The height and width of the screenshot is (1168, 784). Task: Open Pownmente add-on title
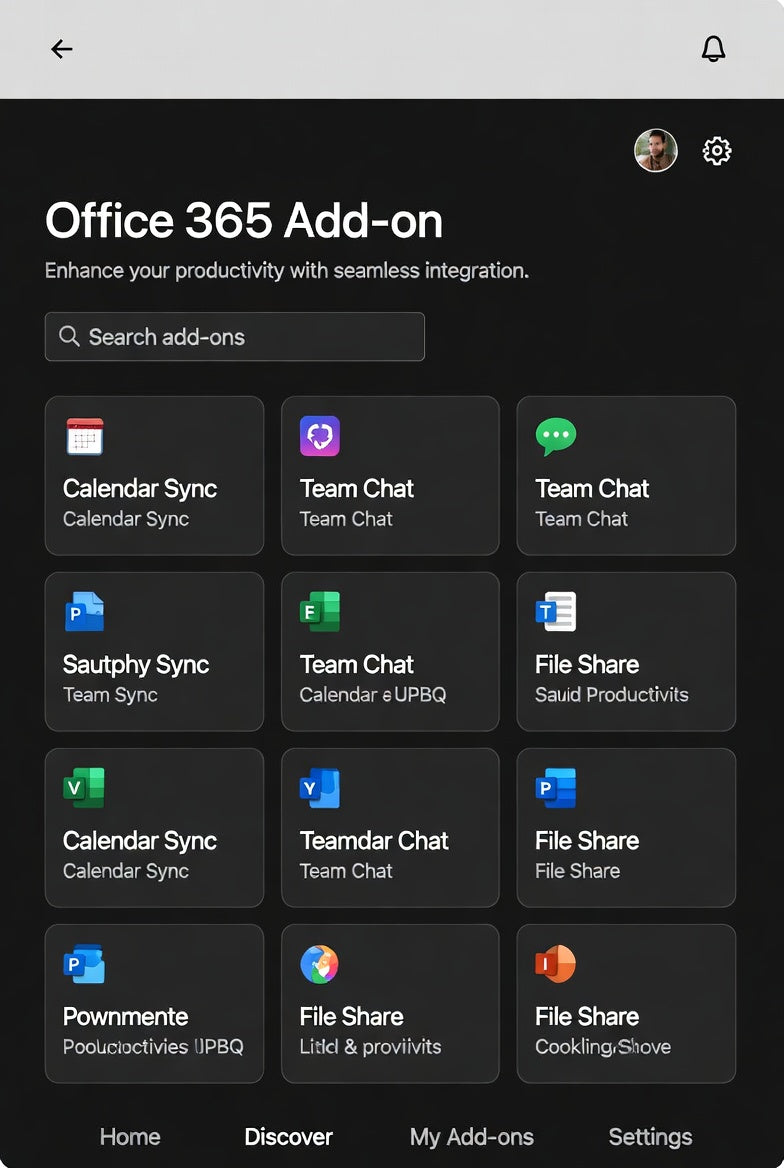[x=126, y=1017]
